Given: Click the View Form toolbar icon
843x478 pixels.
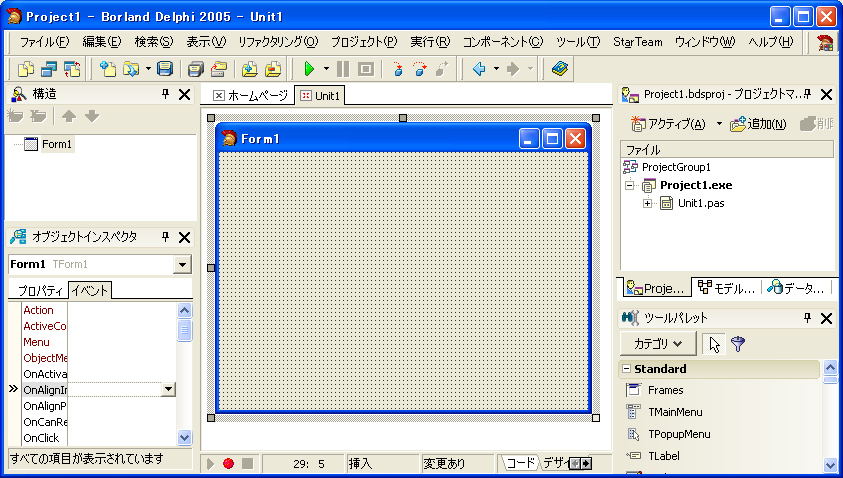Looking at the screenshot, I should 49,69.
